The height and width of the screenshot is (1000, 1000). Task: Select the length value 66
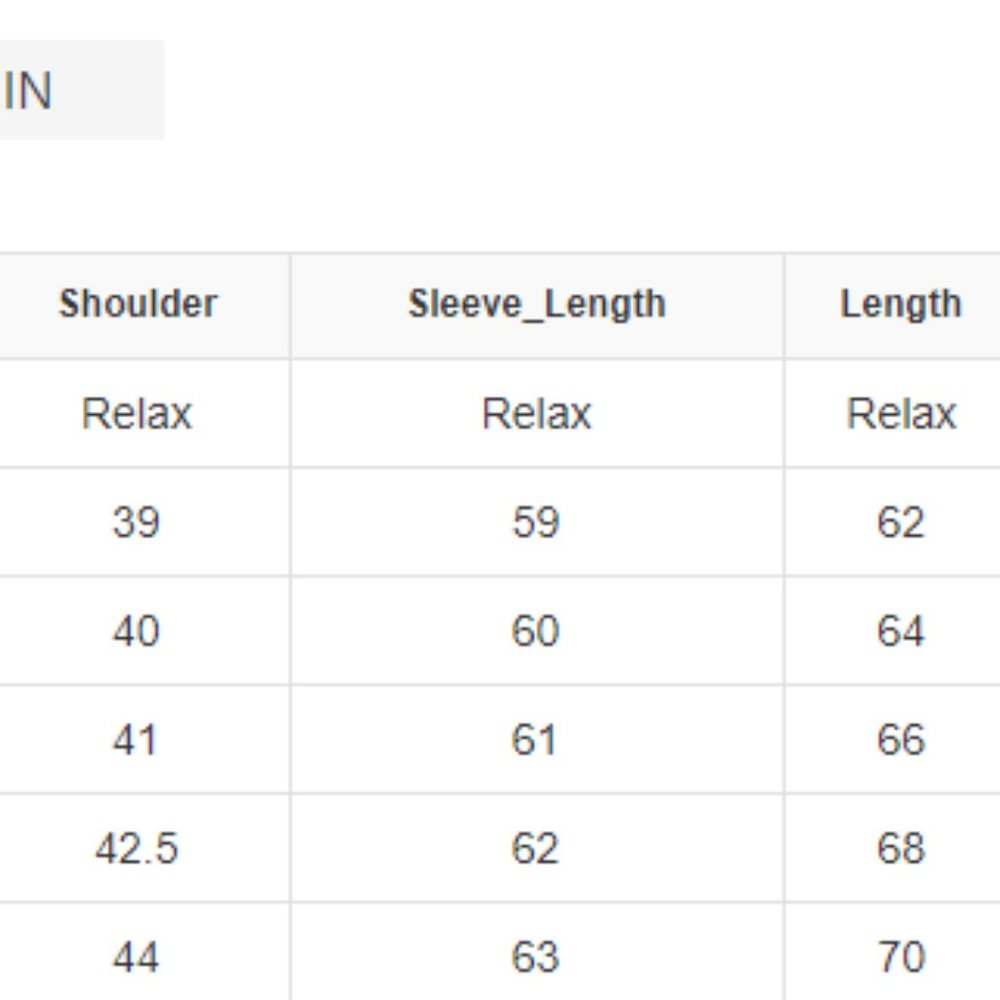coord(900,740)
